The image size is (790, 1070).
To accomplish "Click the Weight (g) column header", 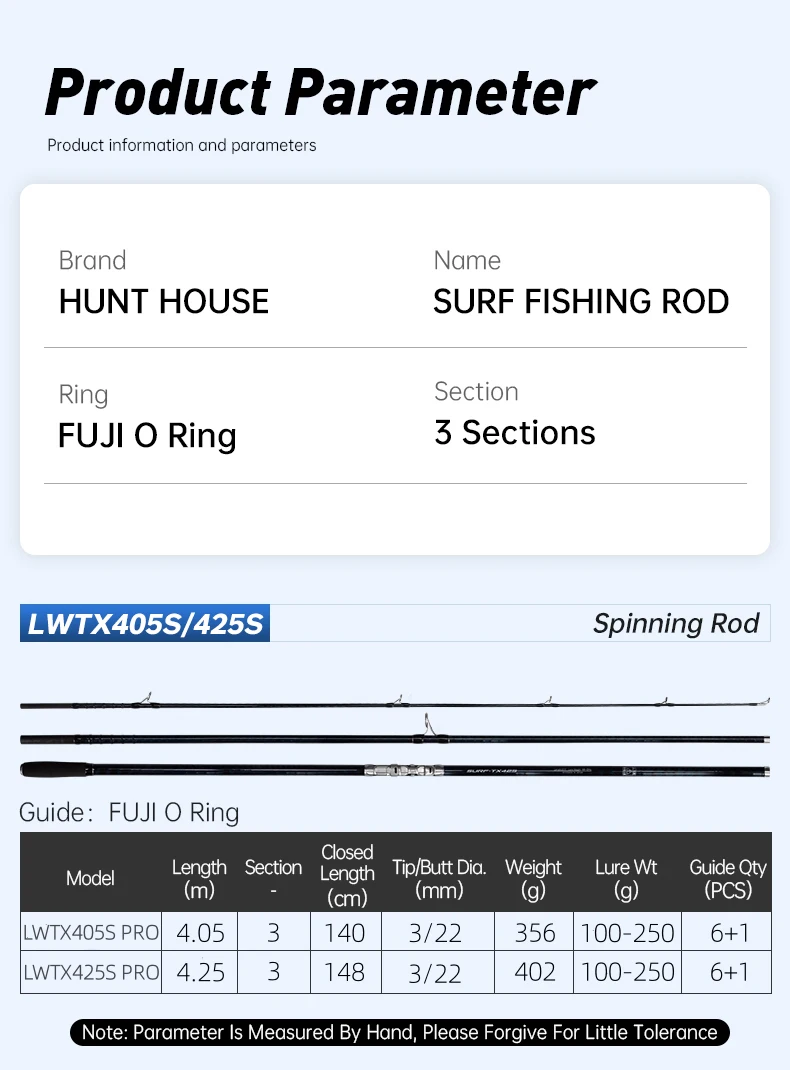I will [533, 878].
